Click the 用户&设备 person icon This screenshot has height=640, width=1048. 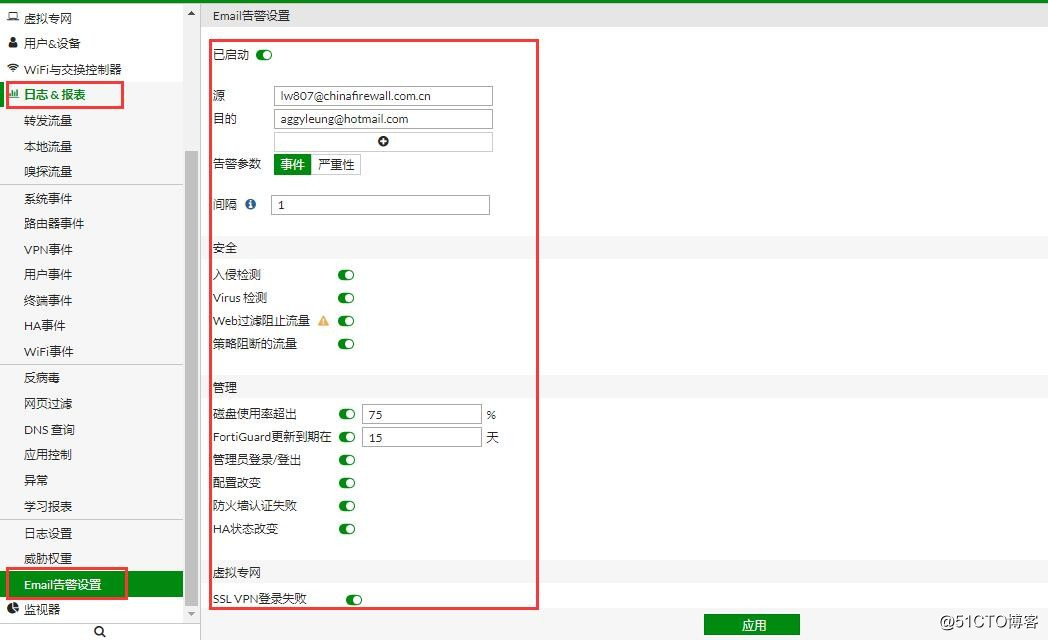pyautogui.click(x=13, y=43)
